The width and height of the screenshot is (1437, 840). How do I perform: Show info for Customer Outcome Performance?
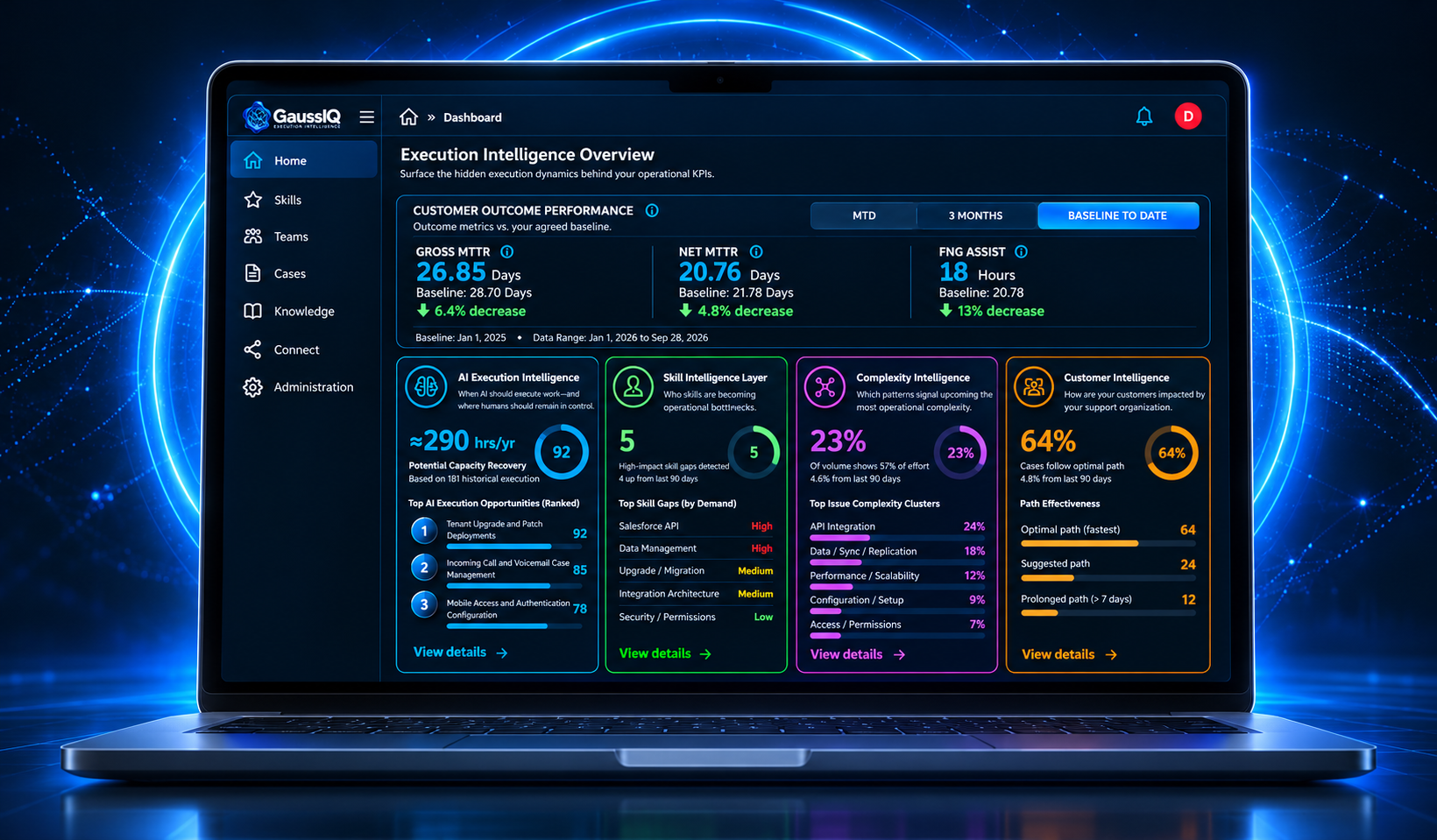(x=652, y=210)
